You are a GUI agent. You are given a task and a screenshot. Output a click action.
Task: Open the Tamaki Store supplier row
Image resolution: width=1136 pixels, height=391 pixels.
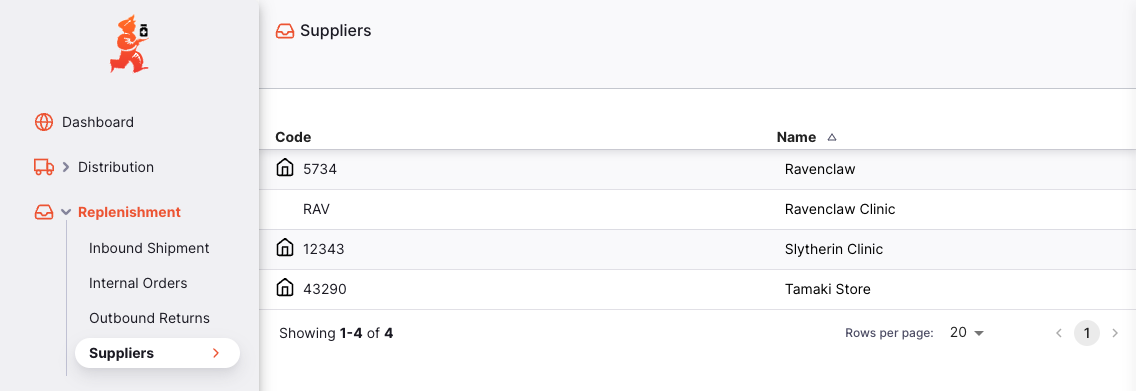tap(698, 290)
